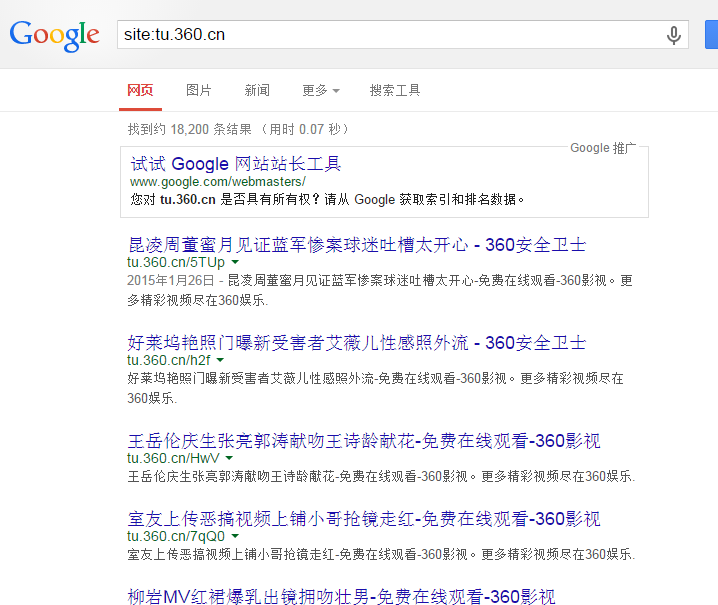Open the 昆凌周董蜜月见证 result title
The height and width of the screenshot is (605, 718).
(357, 245)
